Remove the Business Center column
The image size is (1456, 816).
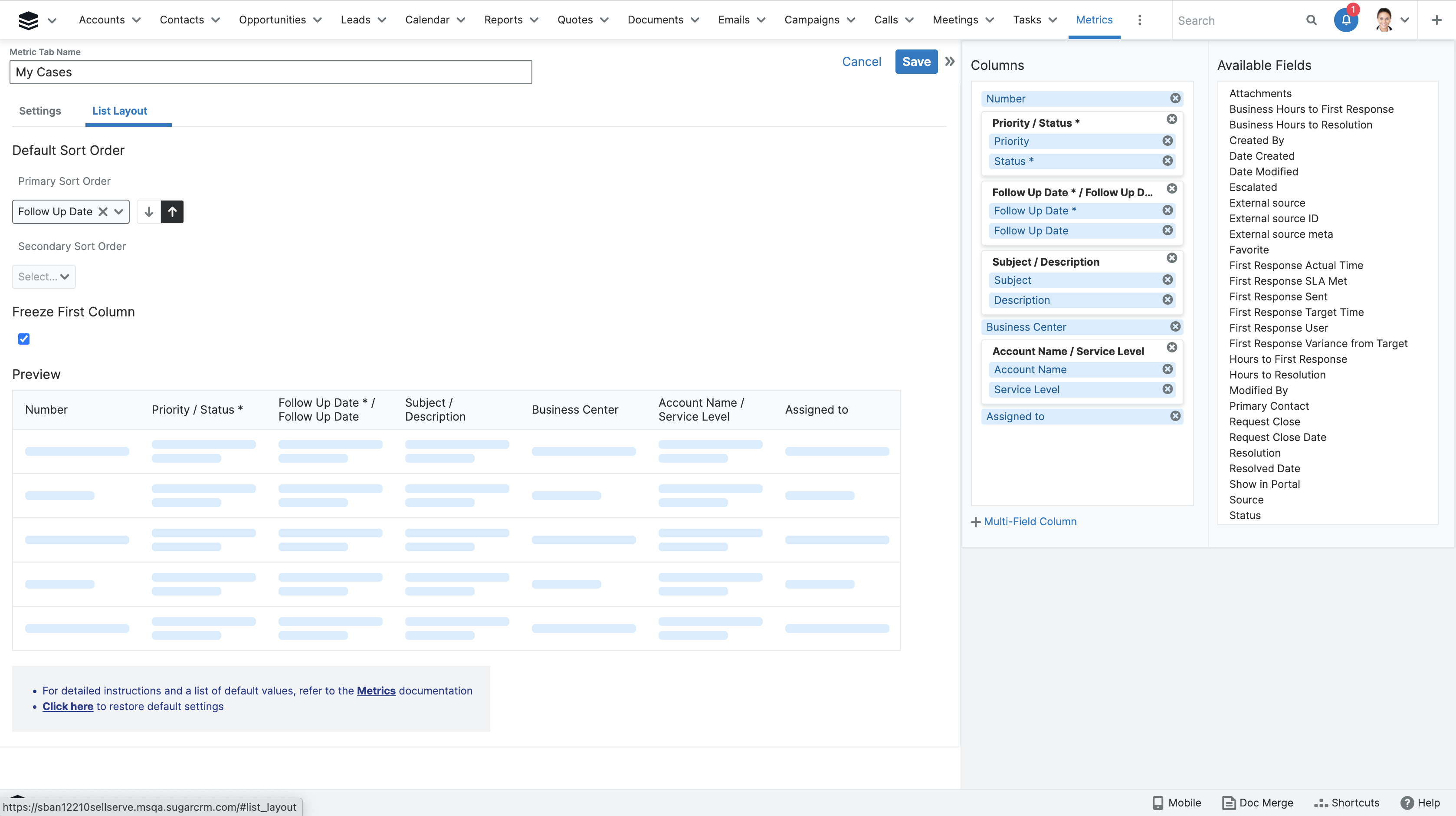tap(1175, 327)
